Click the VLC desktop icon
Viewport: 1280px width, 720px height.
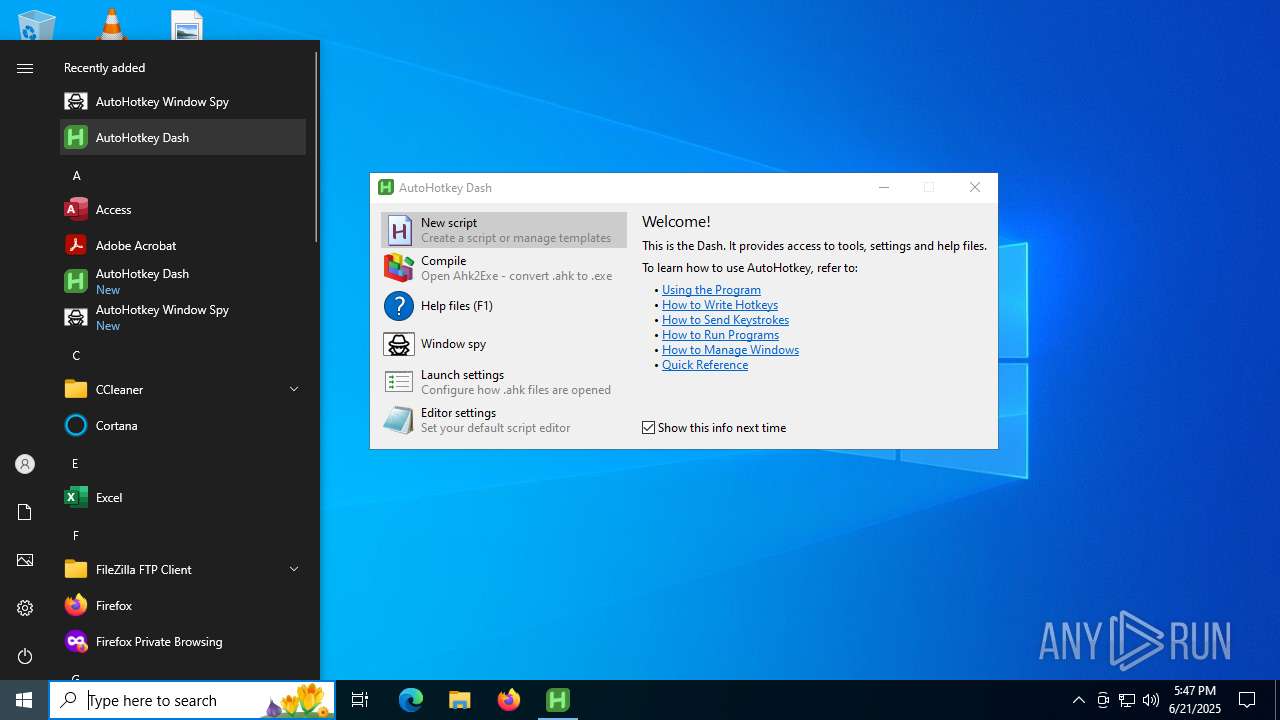111,24
